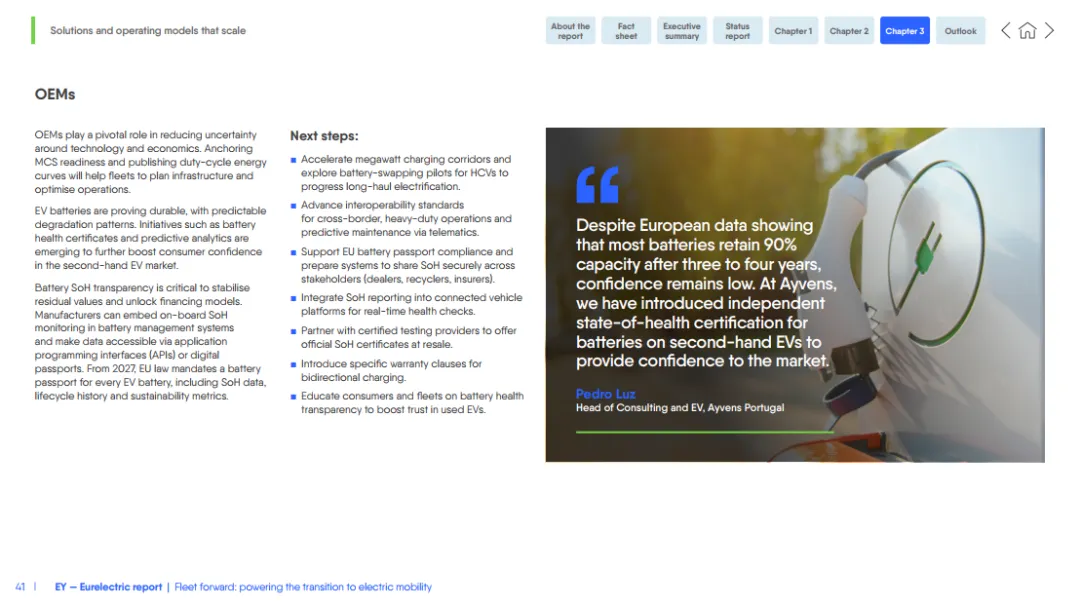Image resolution: width=1080 pixels, height=607 pixels.
Task: Click 'EY — Eurelectric report' footer text
Action: tap(109, 587)
